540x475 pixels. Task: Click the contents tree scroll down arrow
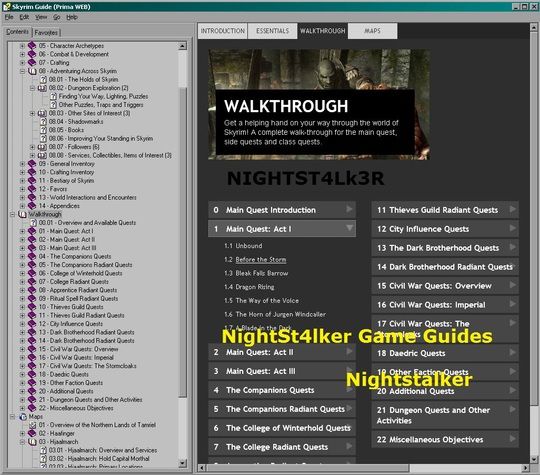click(x=183, y=464)
